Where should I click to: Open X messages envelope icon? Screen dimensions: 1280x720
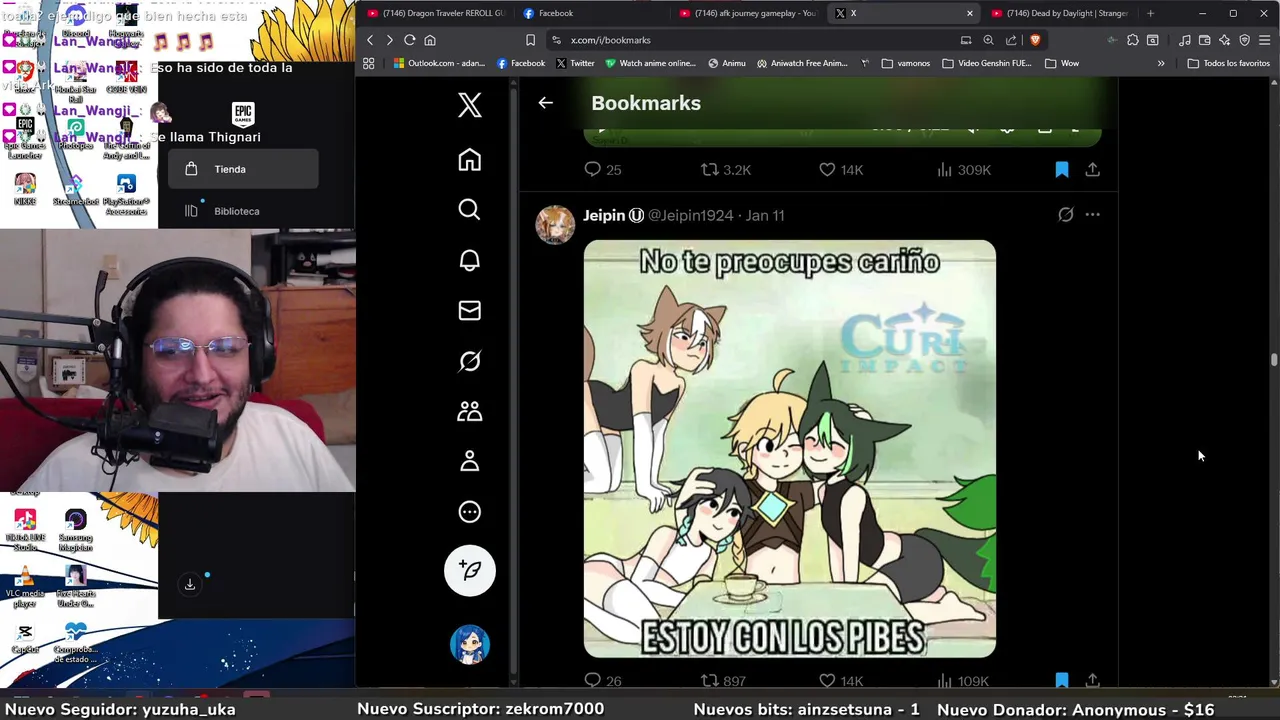pyautogui.click(x=469, y=310)
